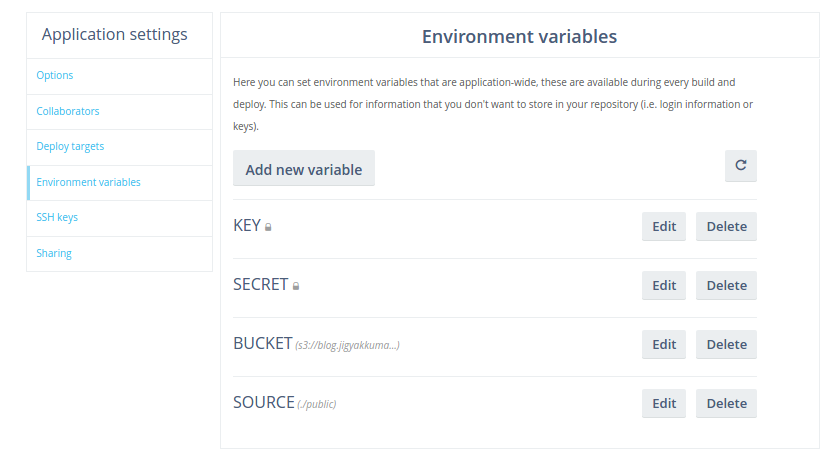The width and height of the screenshot is (835, 470).
Task: Click the lock icon beside KEY
Action: [x=268, y=227]
